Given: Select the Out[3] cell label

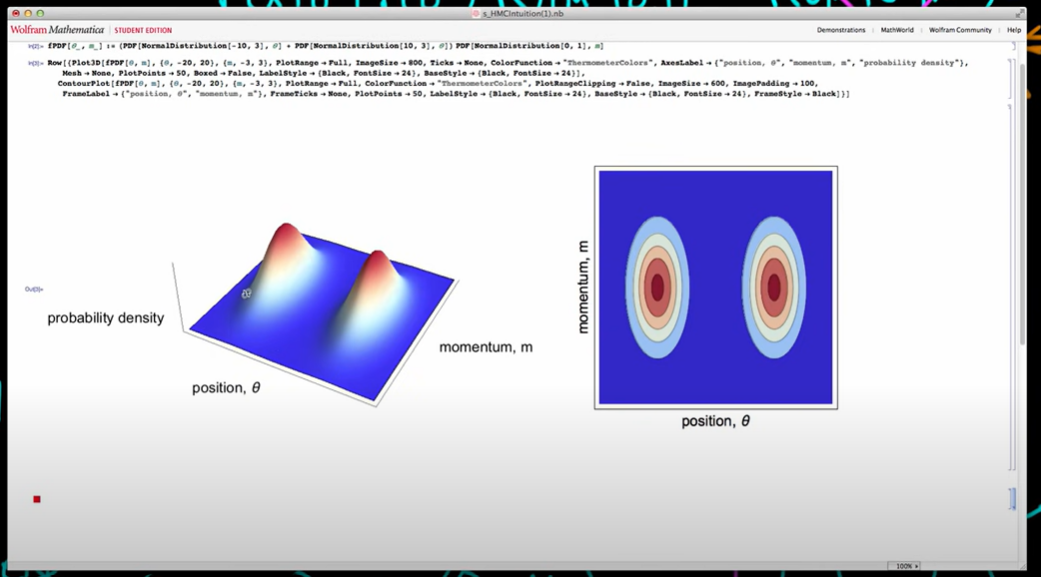Looking at the screenshot, I should pyautogui.click(x=34, y=289).
